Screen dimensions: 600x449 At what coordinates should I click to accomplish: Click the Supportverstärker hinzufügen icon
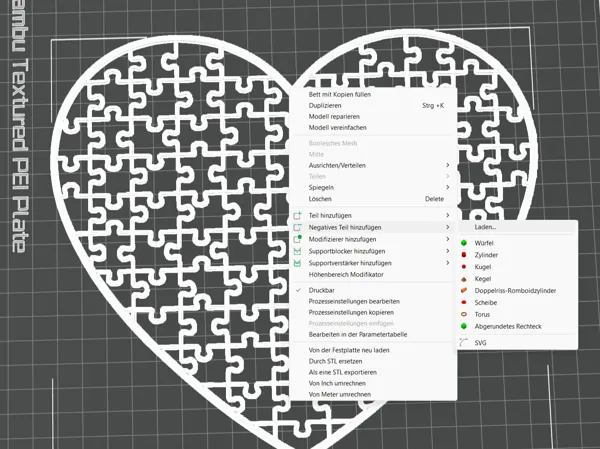tap(297, 263)
